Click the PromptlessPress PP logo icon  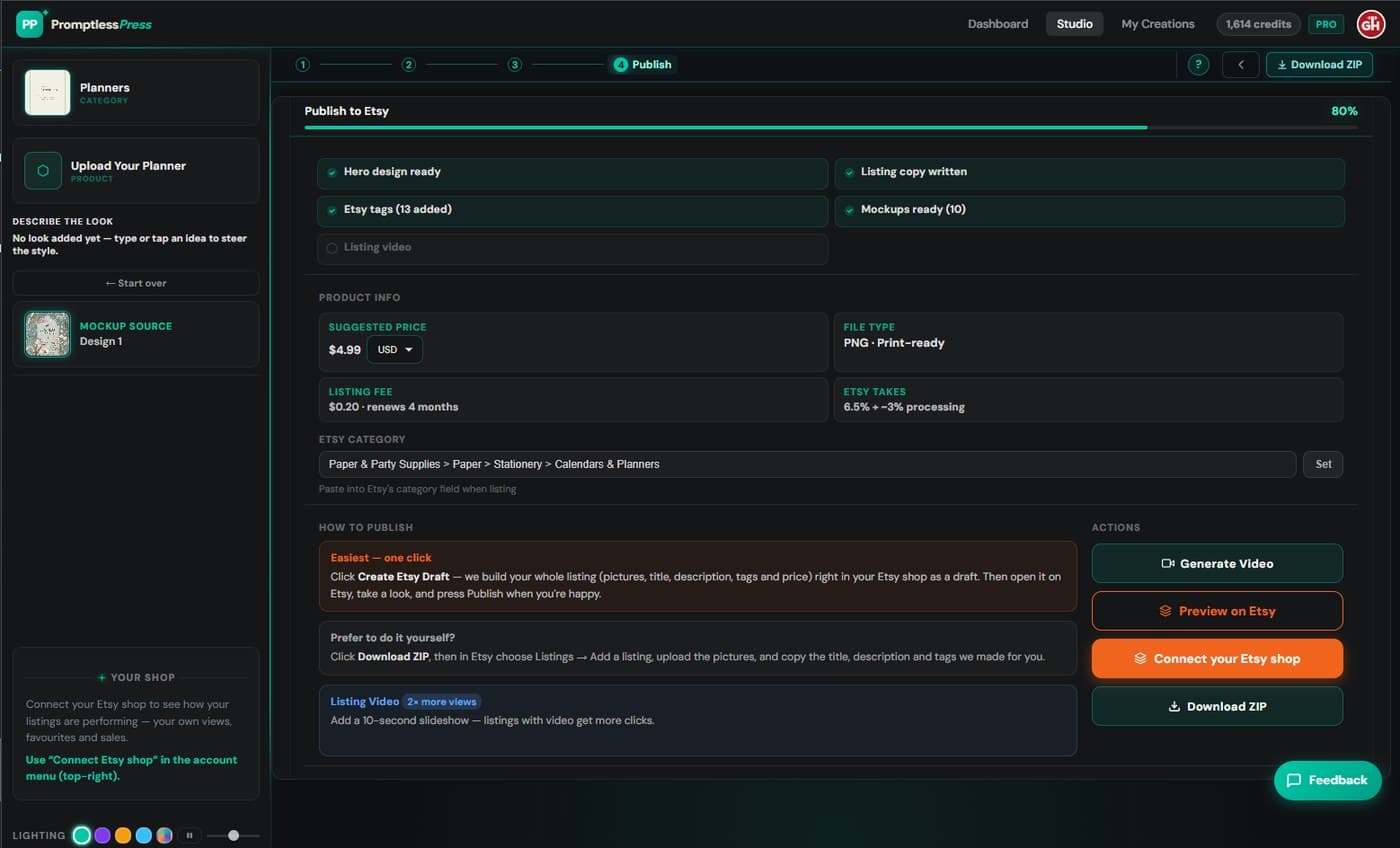pyautogui.click(x=30, y=24)
